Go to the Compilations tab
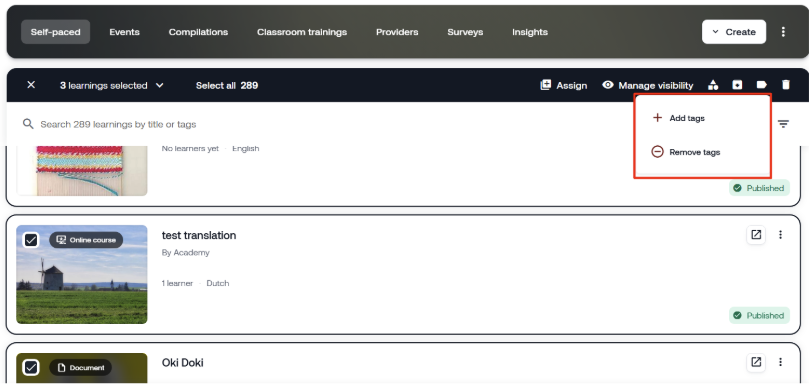Viewport: 812px width, 384px height. 198,32
